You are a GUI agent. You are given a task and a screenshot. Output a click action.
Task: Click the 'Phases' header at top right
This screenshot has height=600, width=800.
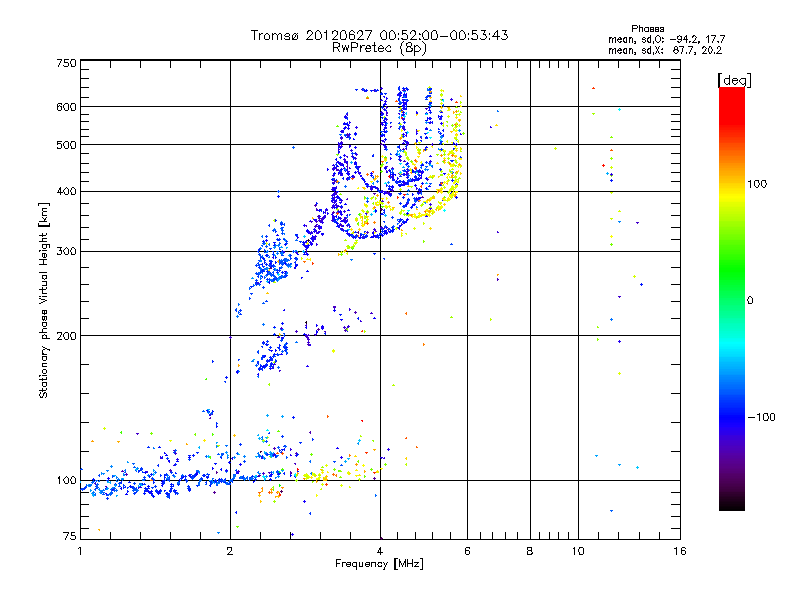point(647,29)
